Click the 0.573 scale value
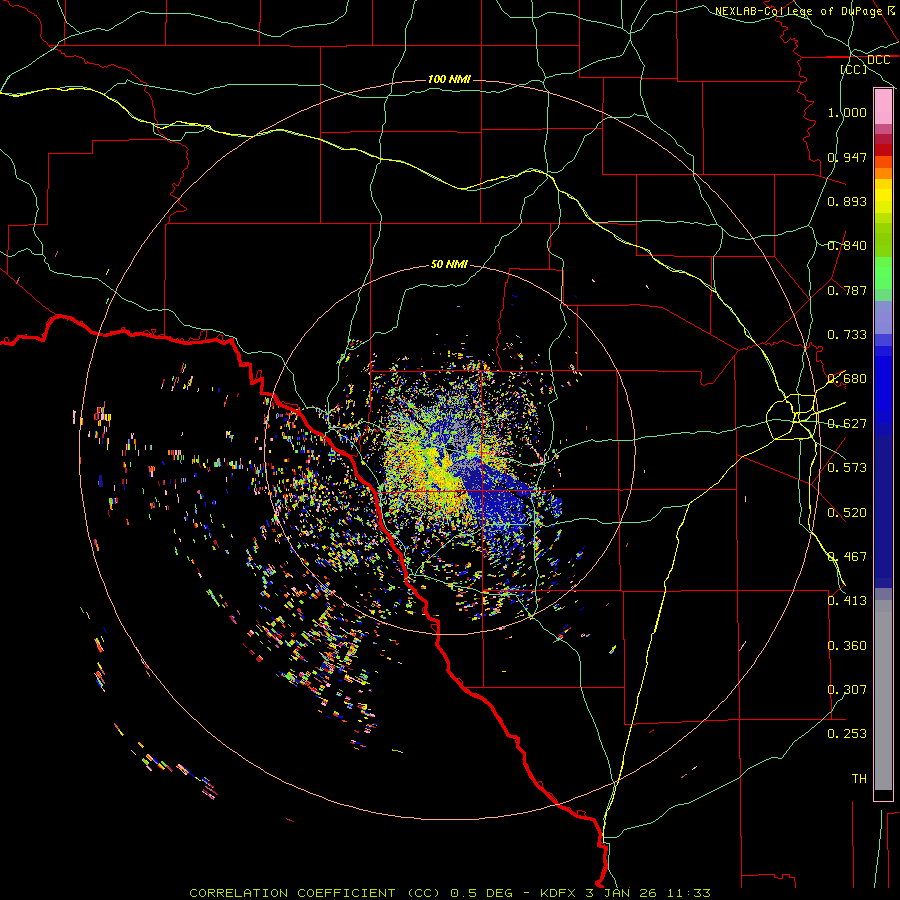The width and height of the screenshot is (900, 900). click(847, 468)
